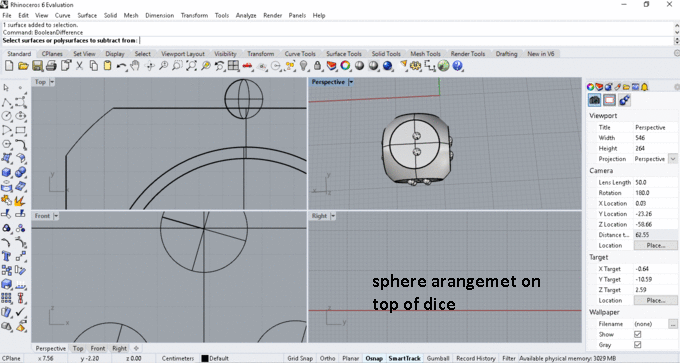Click the Lens Length value field
The image size is (680, 363).
656,182
